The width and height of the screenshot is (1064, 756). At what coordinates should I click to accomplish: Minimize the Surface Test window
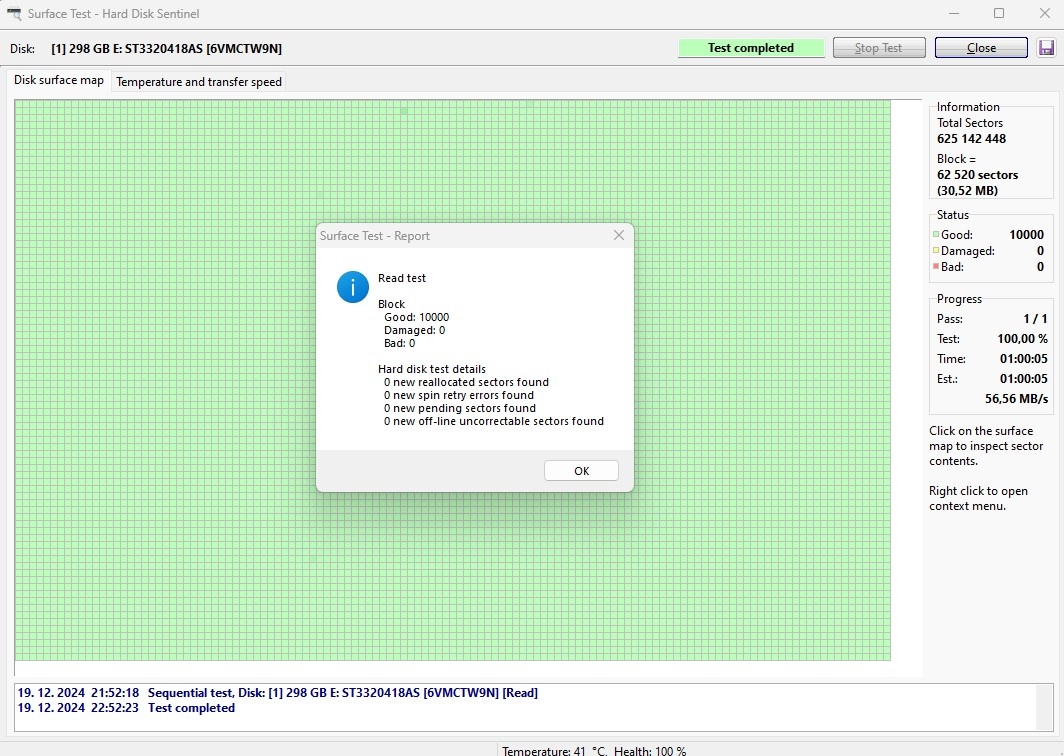click(951, 14)
